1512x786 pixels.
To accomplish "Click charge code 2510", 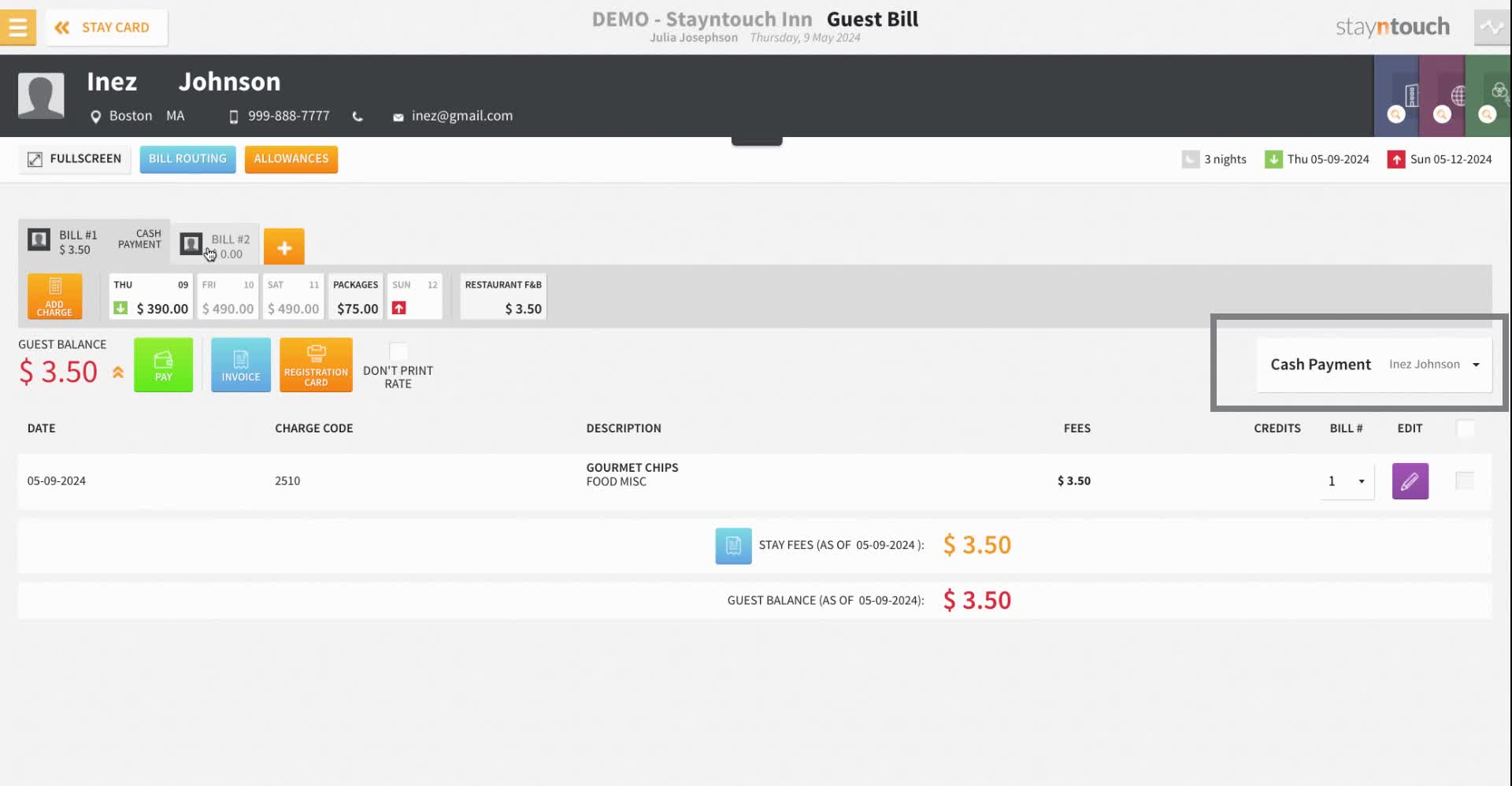I will pyautogui.click(x=287, y=481).
